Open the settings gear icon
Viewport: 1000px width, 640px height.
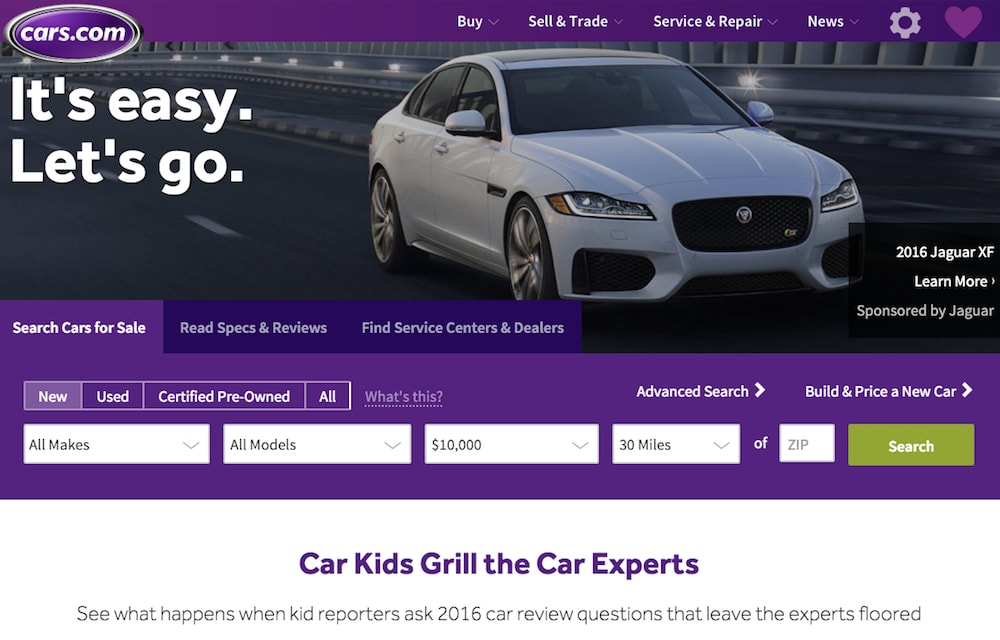(905, 22)
